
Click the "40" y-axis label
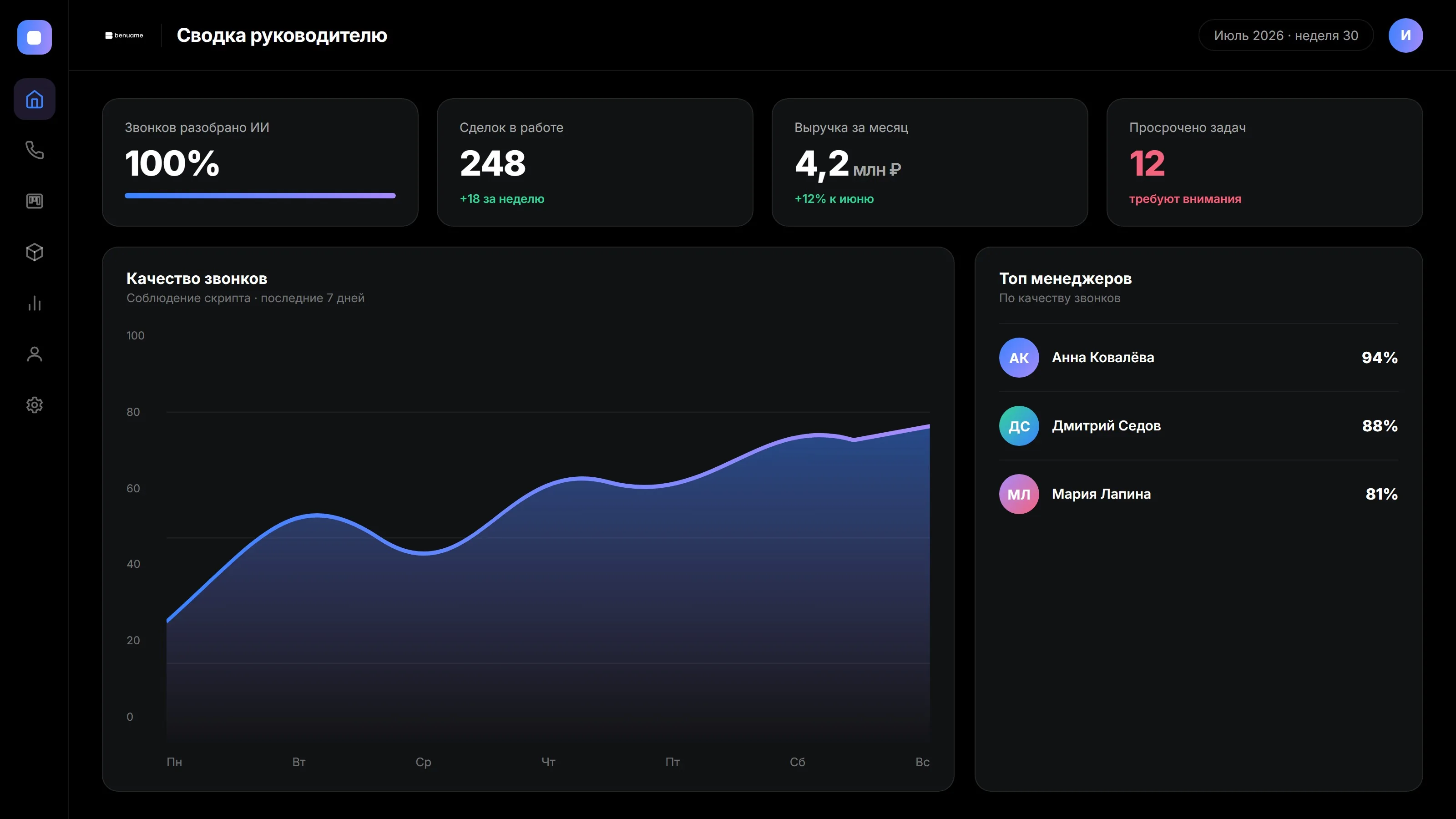click(133, 564)
